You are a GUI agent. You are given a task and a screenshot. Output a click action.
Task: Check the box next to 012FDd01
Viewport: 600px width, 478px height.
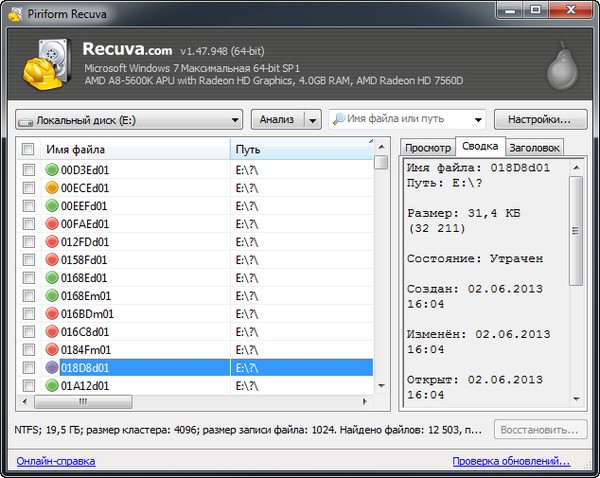coord(28,242)
